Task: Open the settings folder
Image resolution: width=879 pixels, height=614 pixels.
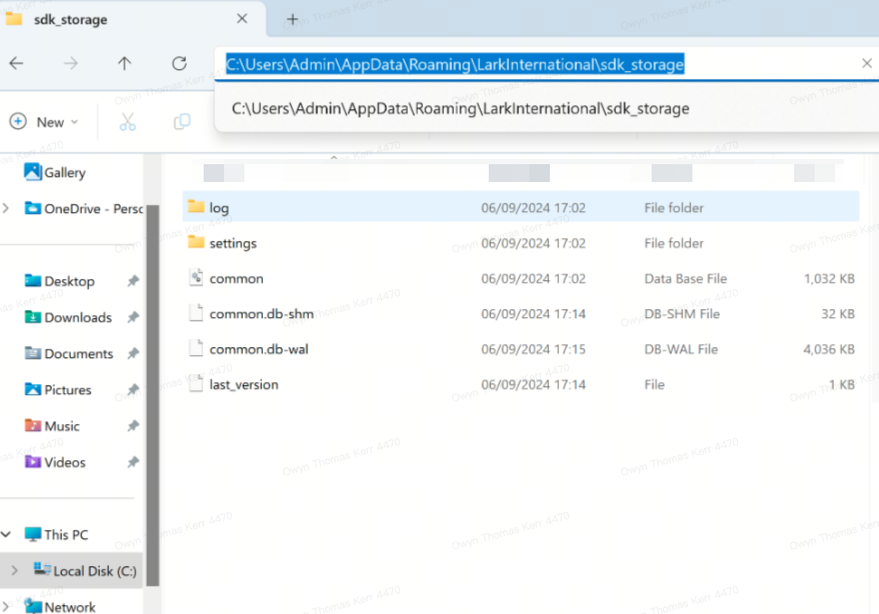Action: click(231, 243)
